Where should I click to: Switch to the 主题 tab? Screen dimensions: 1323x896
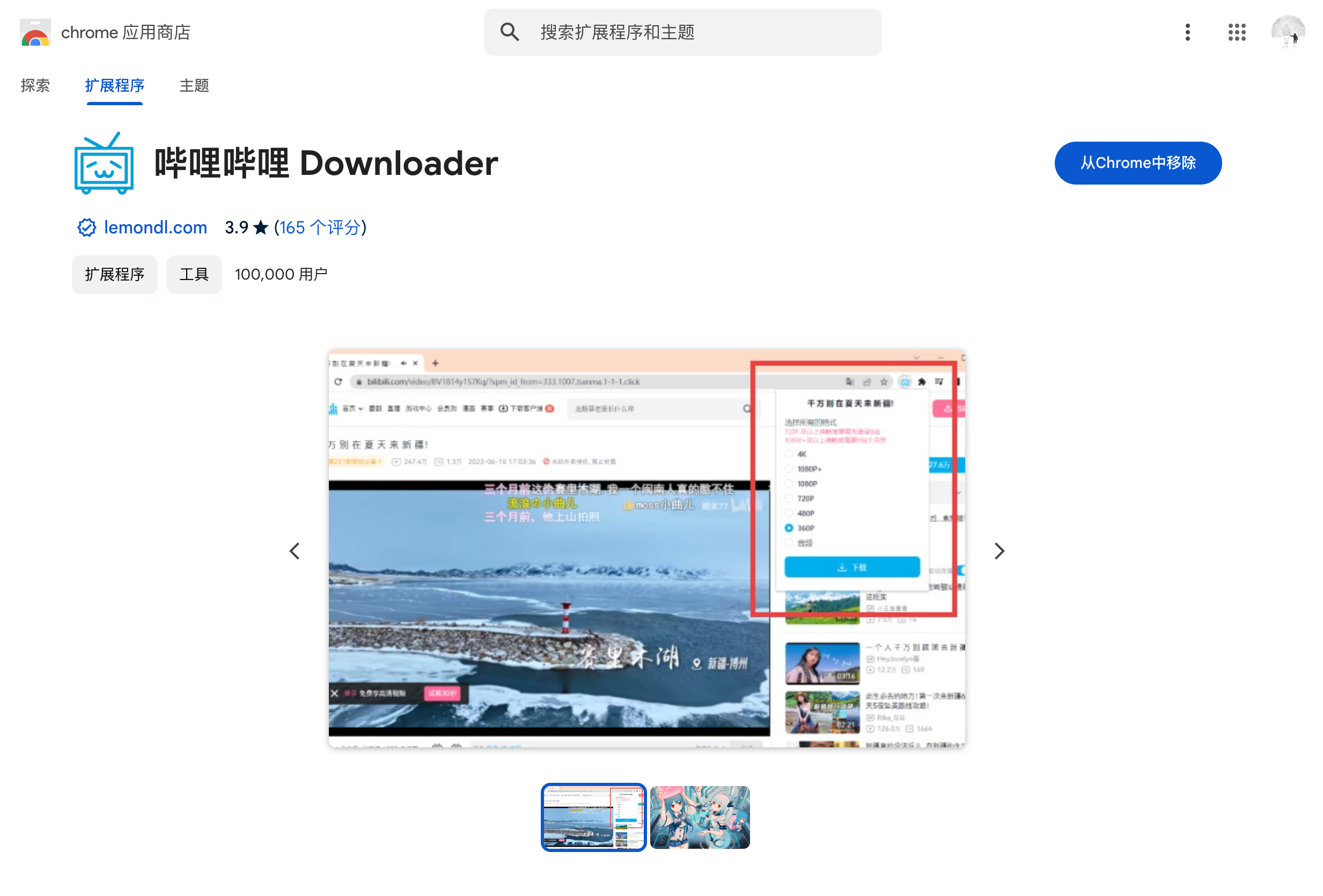[194, 85]
